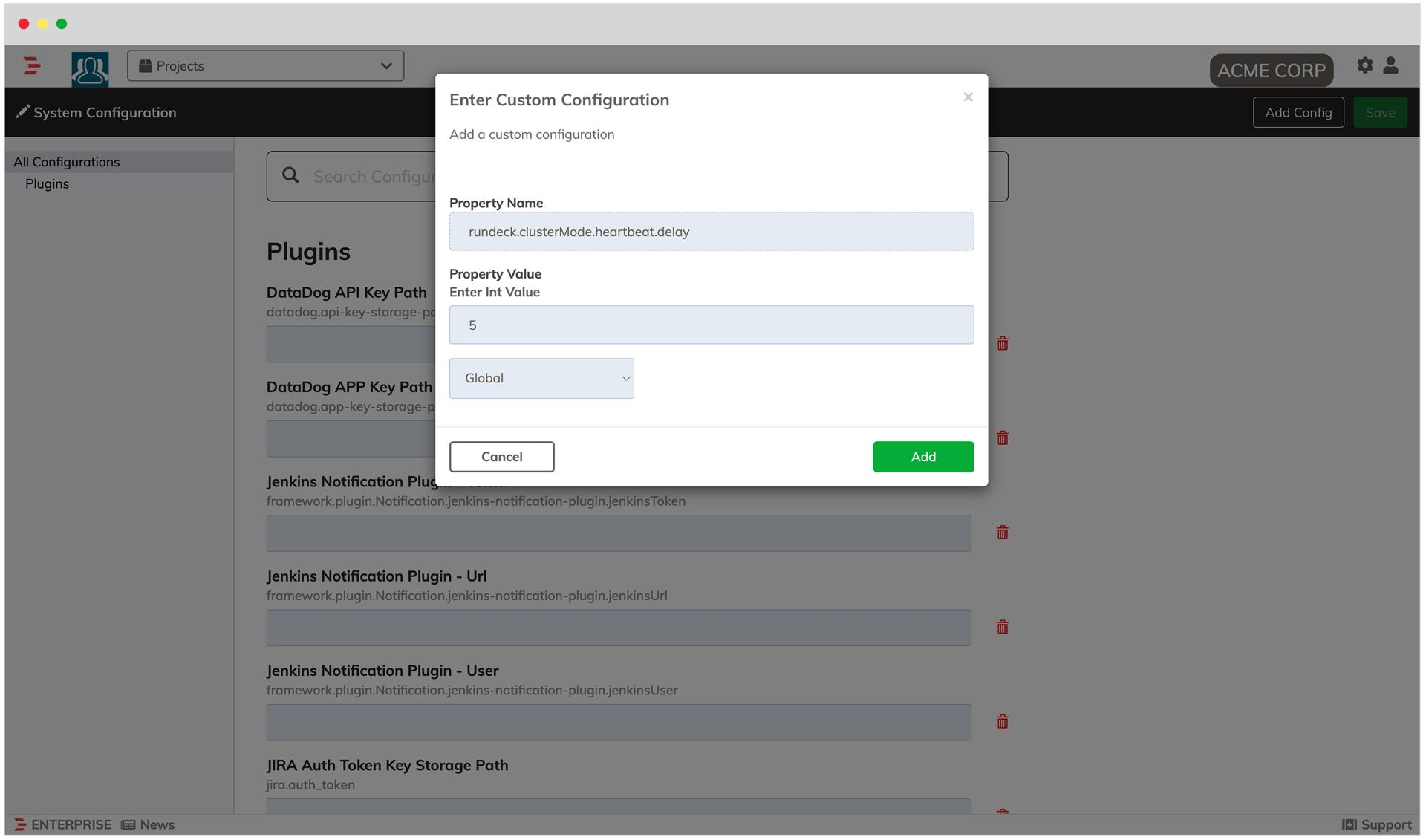Click the search magnifier icon
The image size is (1426, 840).
pyautogui.click(x=290, y=175)
